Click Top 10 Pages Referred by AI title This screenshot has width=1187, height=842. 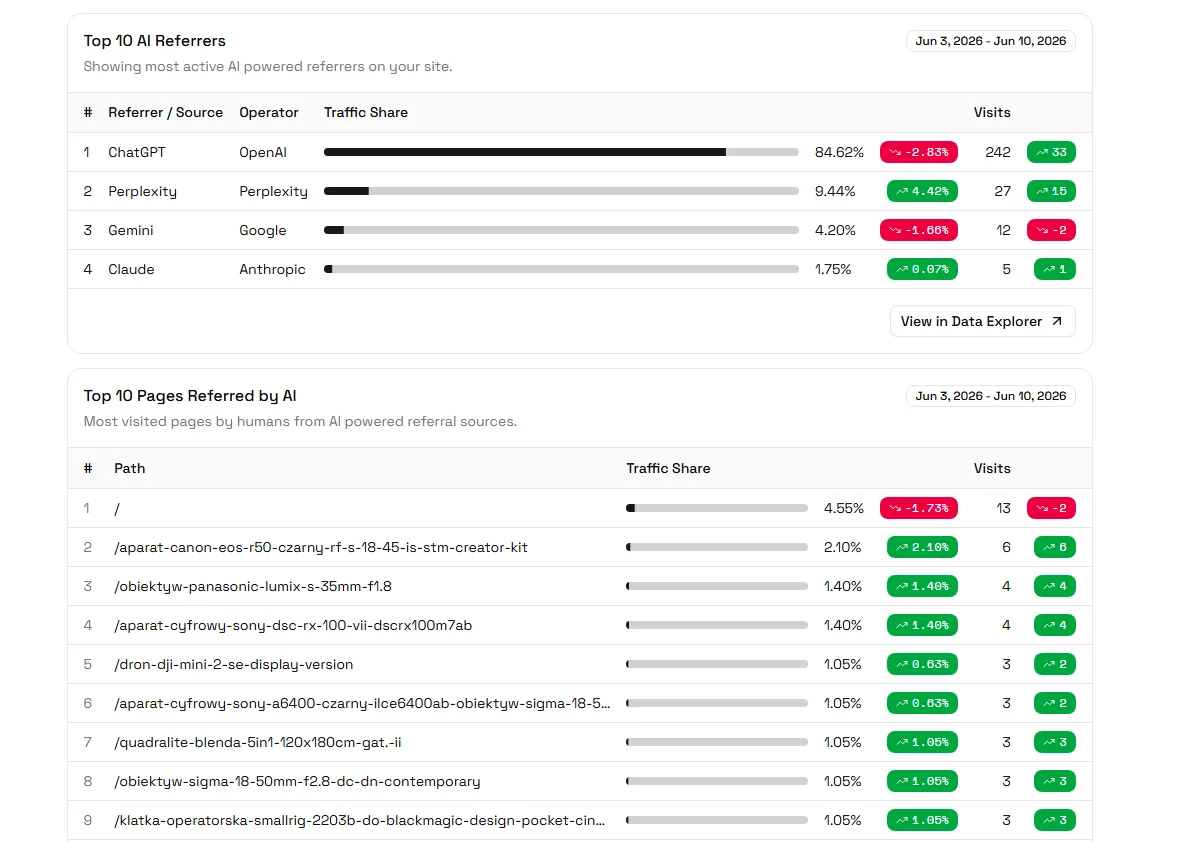190,396
